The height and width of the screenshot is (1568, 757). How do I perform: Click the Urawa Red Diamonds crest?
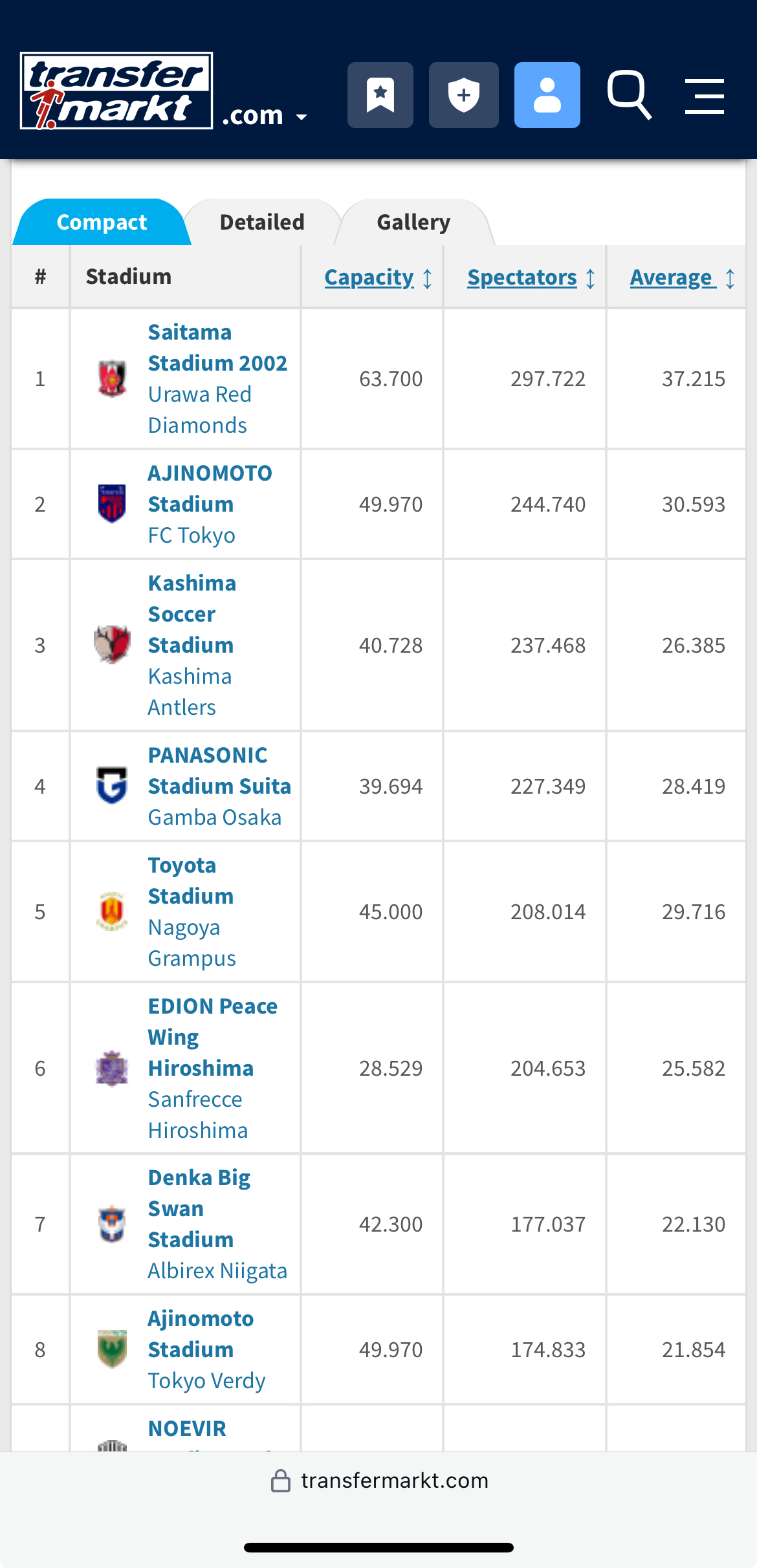(112, 378)
